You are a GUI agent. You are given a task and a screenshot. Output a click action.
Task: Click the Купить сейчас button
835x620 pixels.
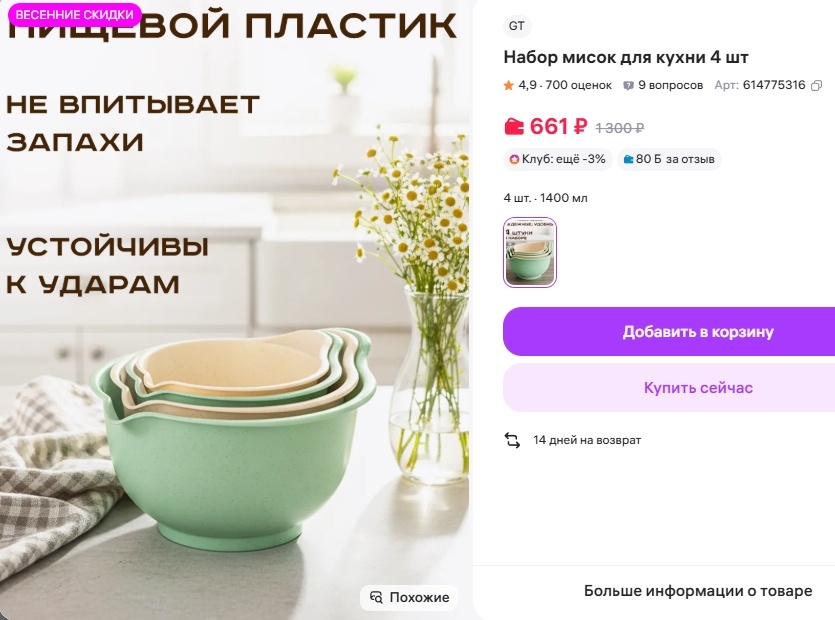click(669, 388)
